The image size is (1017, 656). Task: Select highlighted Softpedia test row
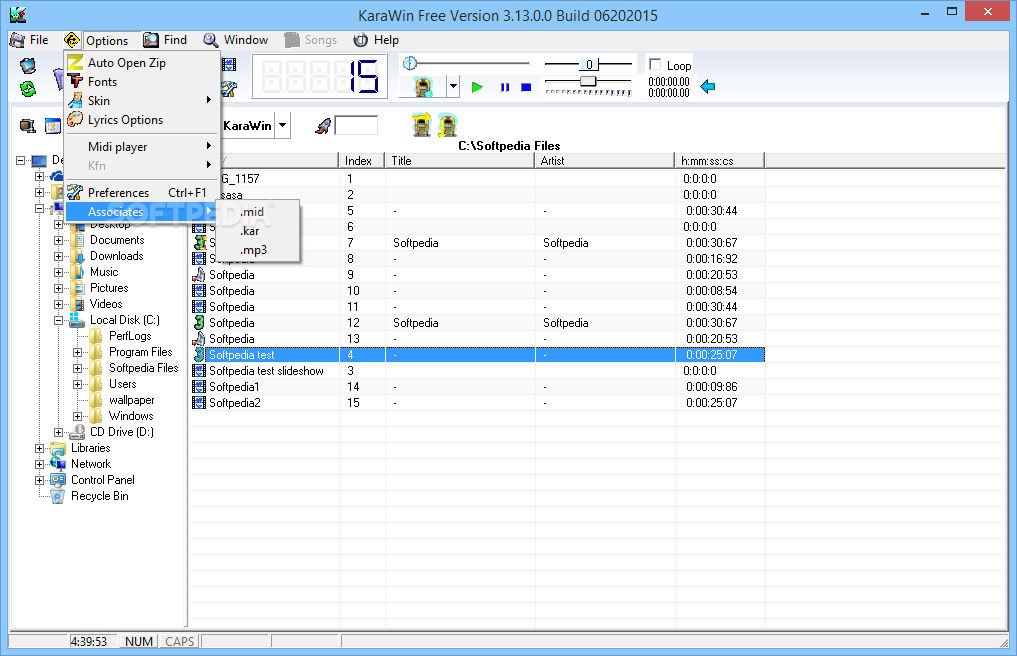pos(478,355)
